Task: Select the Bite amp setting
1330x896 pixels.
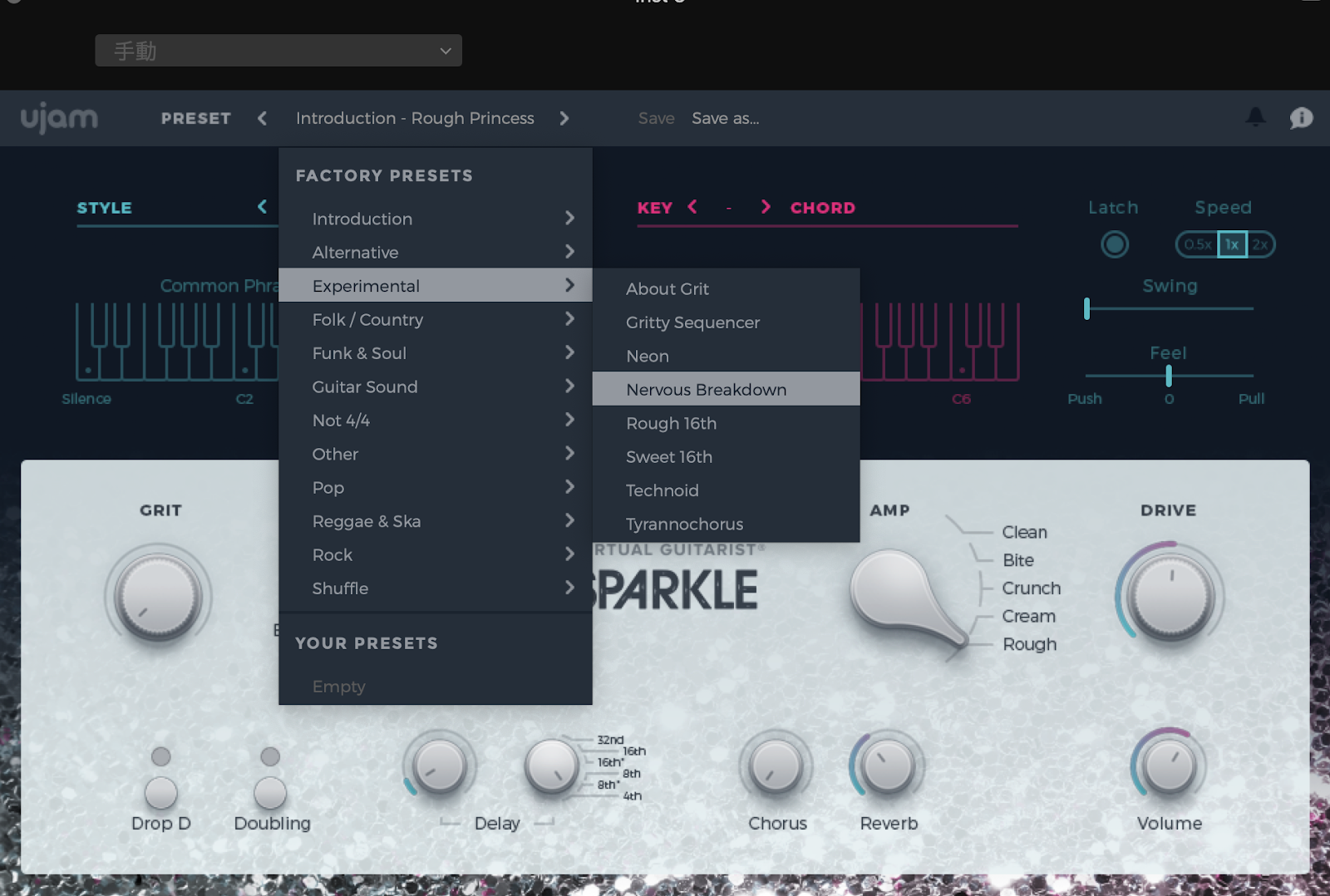Action: (1017, 560)
